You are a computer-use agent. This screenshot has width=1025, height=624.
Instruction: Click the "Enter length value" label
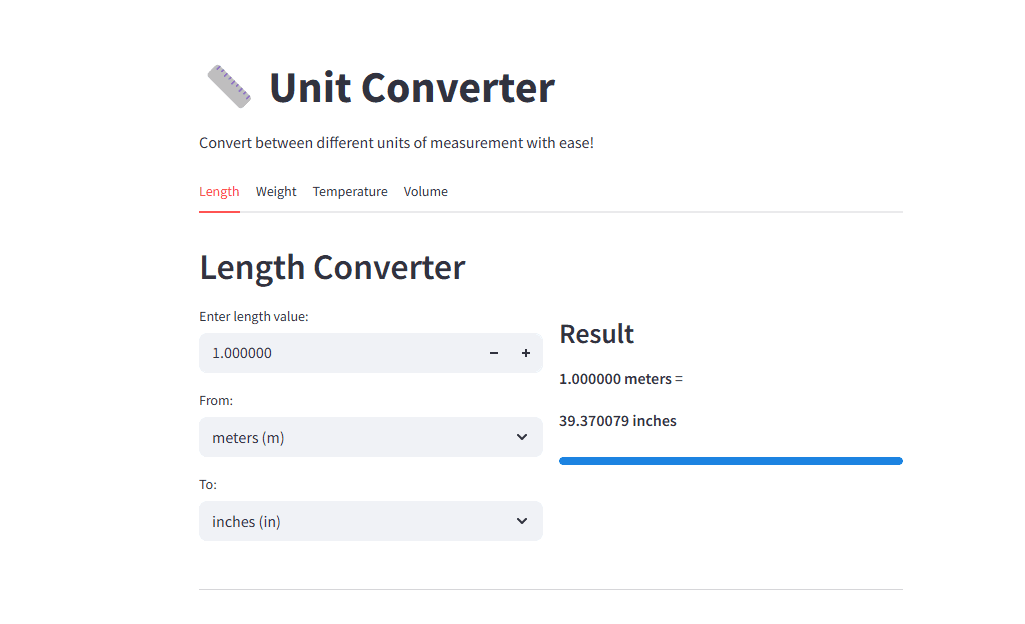pyautogui.click(x=252, y=316)
